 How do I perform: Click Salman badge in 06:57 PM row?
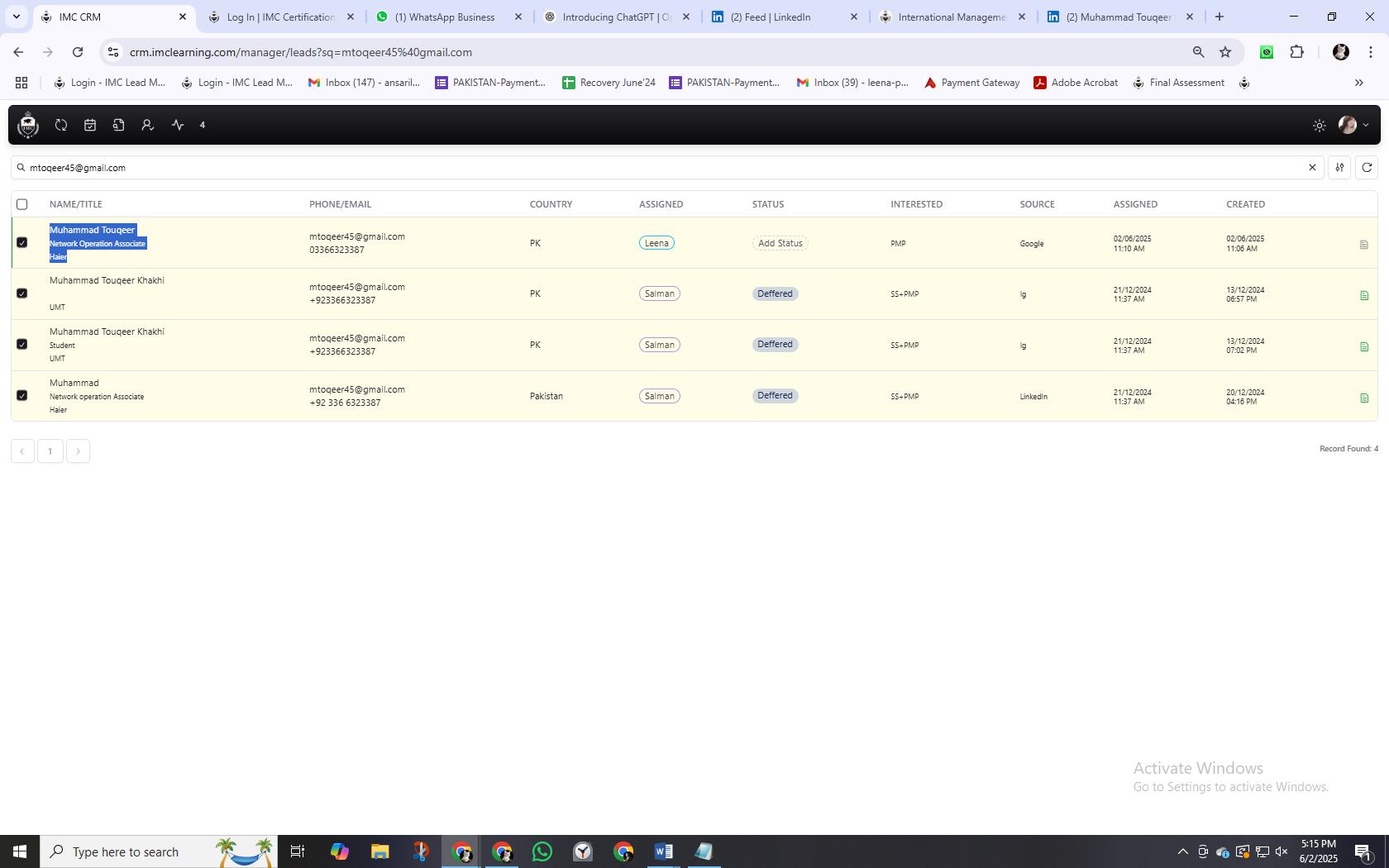[660, 293]
